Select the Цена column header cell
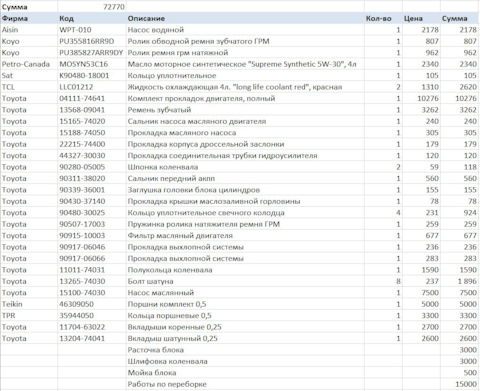 [421, 18]
